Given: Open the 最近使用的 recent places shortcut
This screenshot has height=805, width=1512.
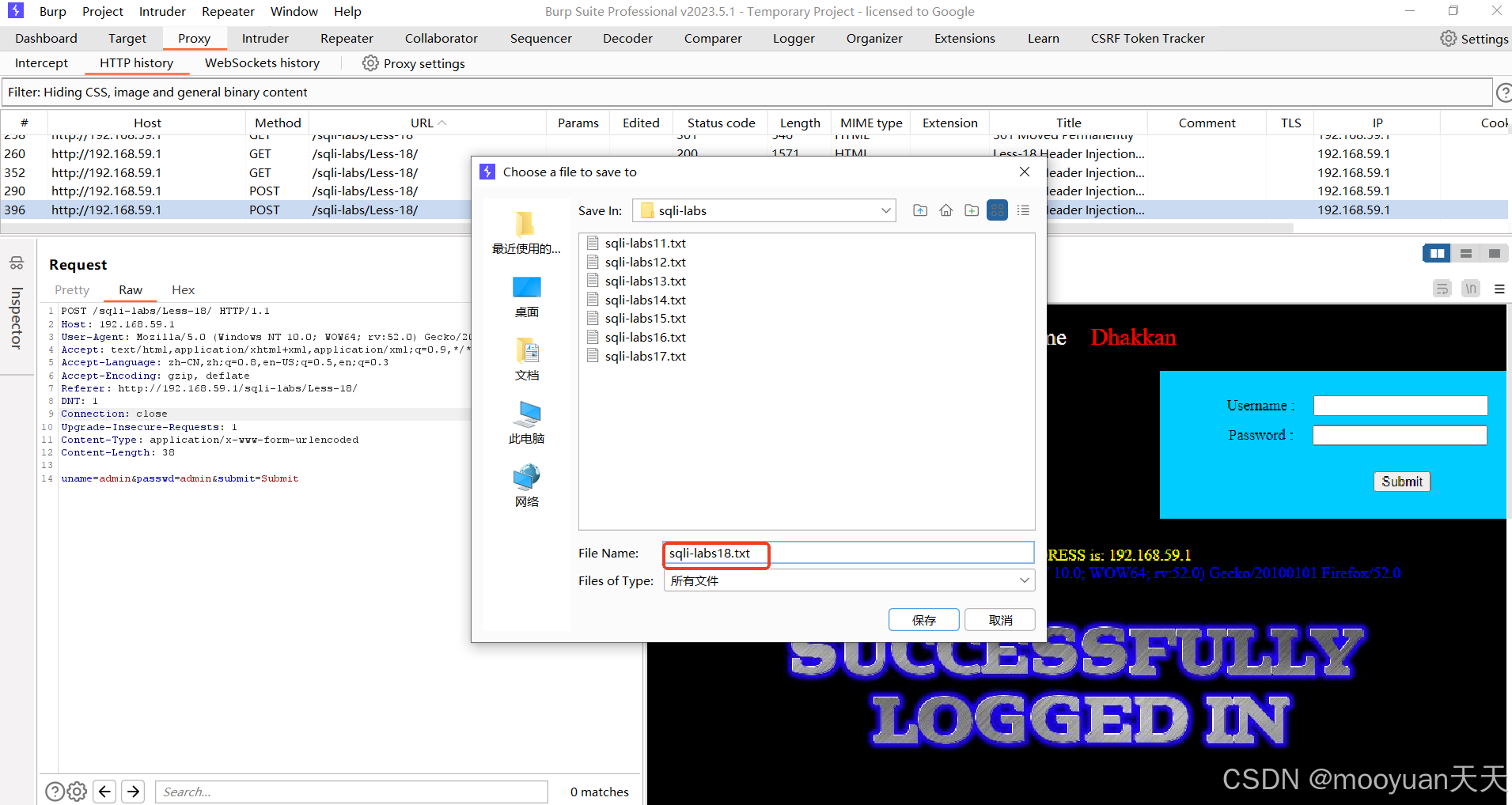Looking at the screenshot, I should tap(526, 233).
